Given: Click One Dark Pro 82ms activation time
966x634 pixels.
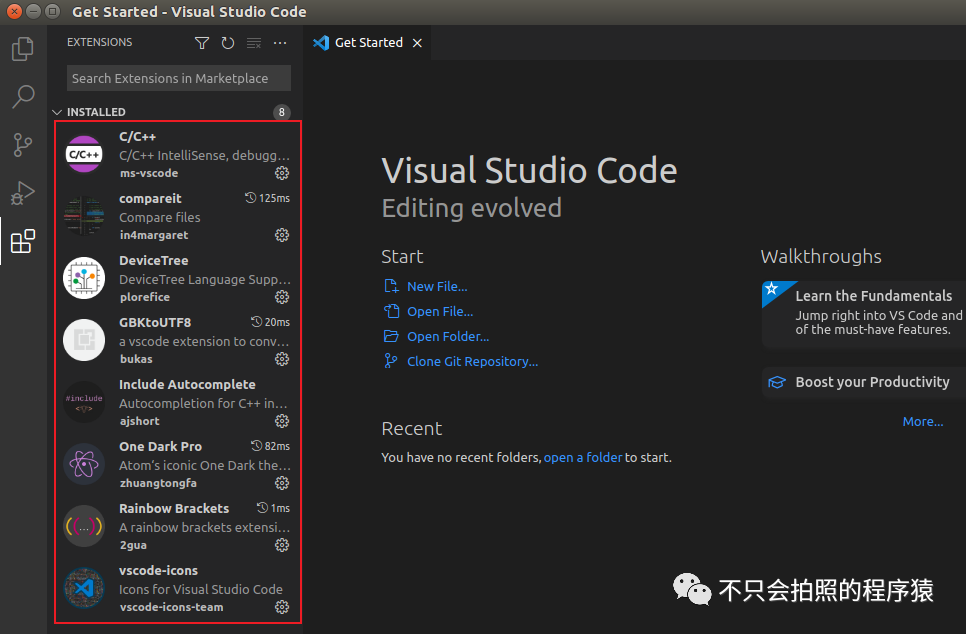Looking at the screenshot, I should (270, 446).
